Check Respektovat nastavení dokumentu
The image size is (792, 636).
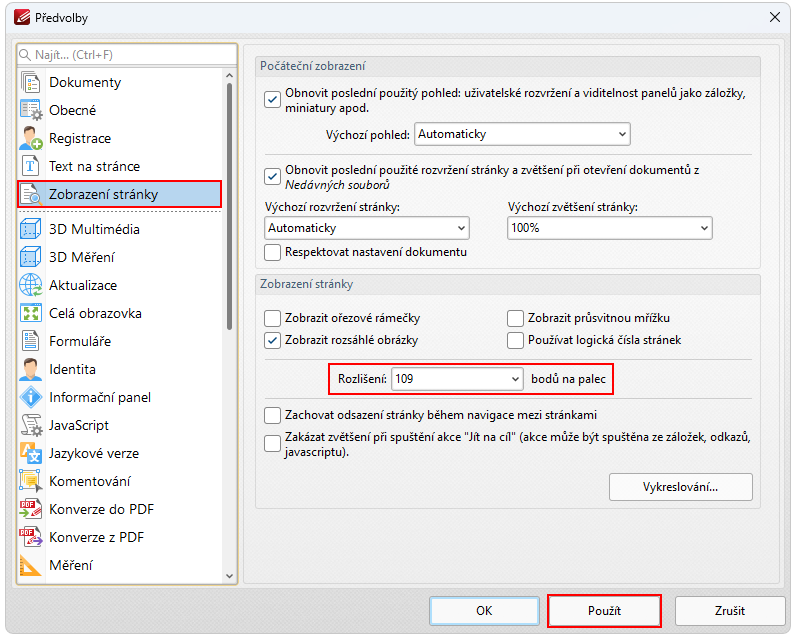pos(272,252)
